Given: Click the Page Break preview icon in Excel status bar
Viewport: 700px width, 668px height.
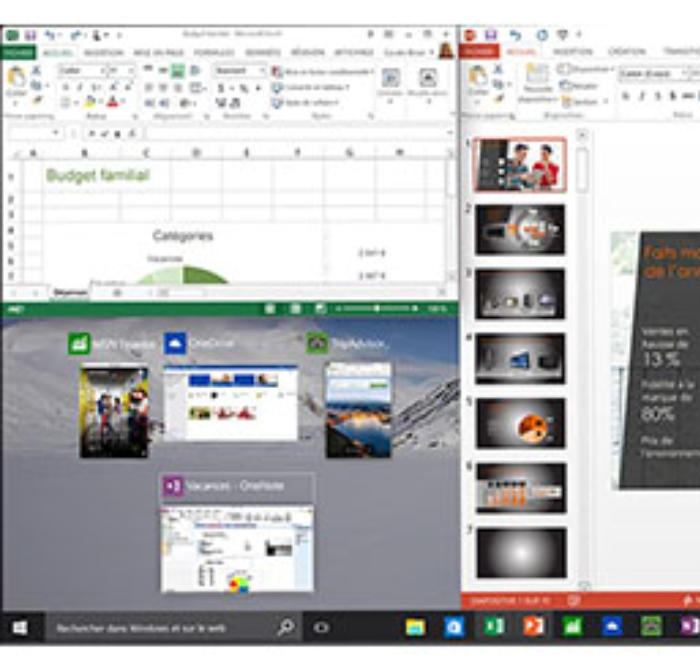Looking at the screenshot, I should coord(320,309).
